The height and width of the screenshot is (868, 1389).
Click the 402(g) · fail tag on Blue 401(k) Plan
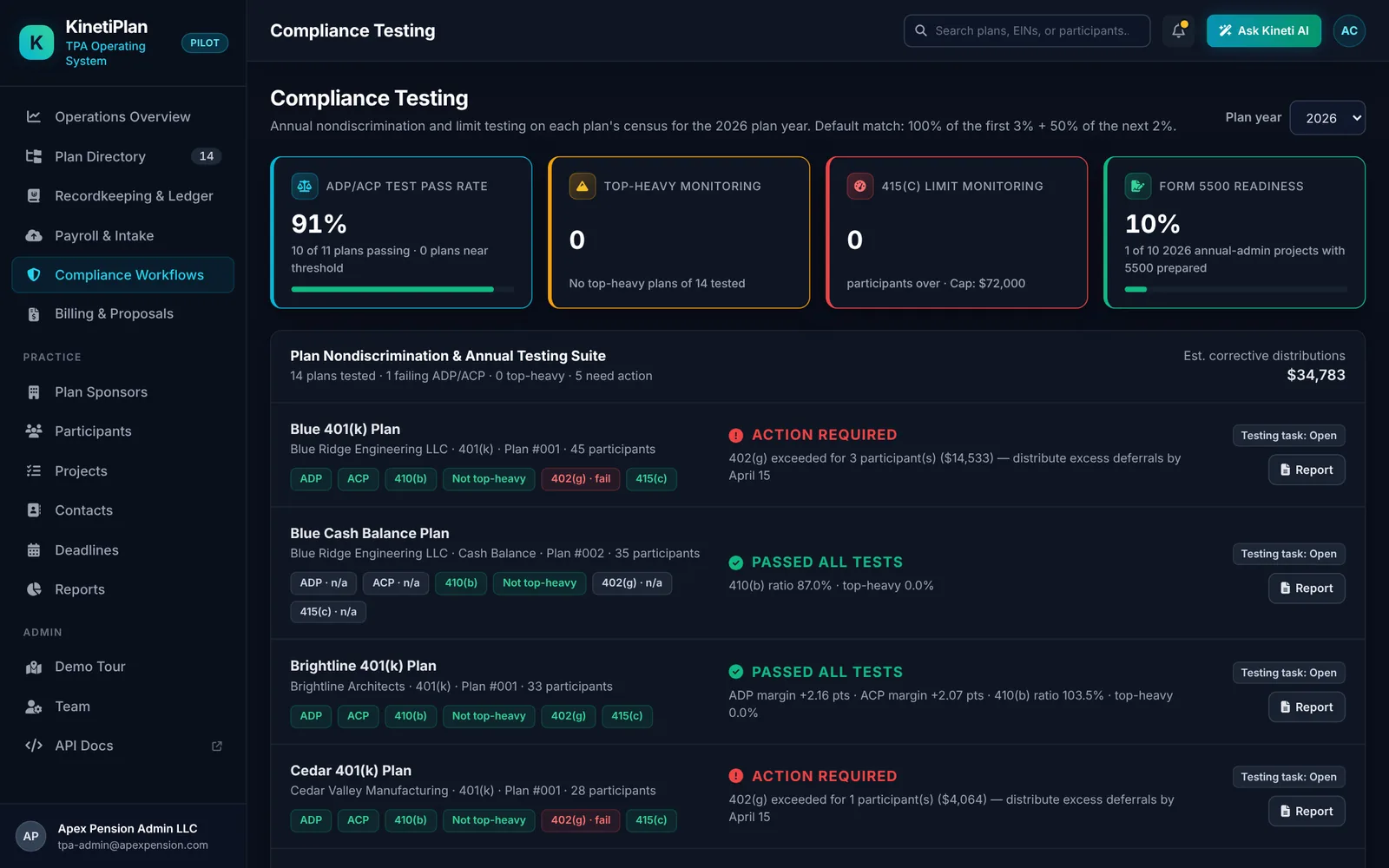click(x=581, y=479)
